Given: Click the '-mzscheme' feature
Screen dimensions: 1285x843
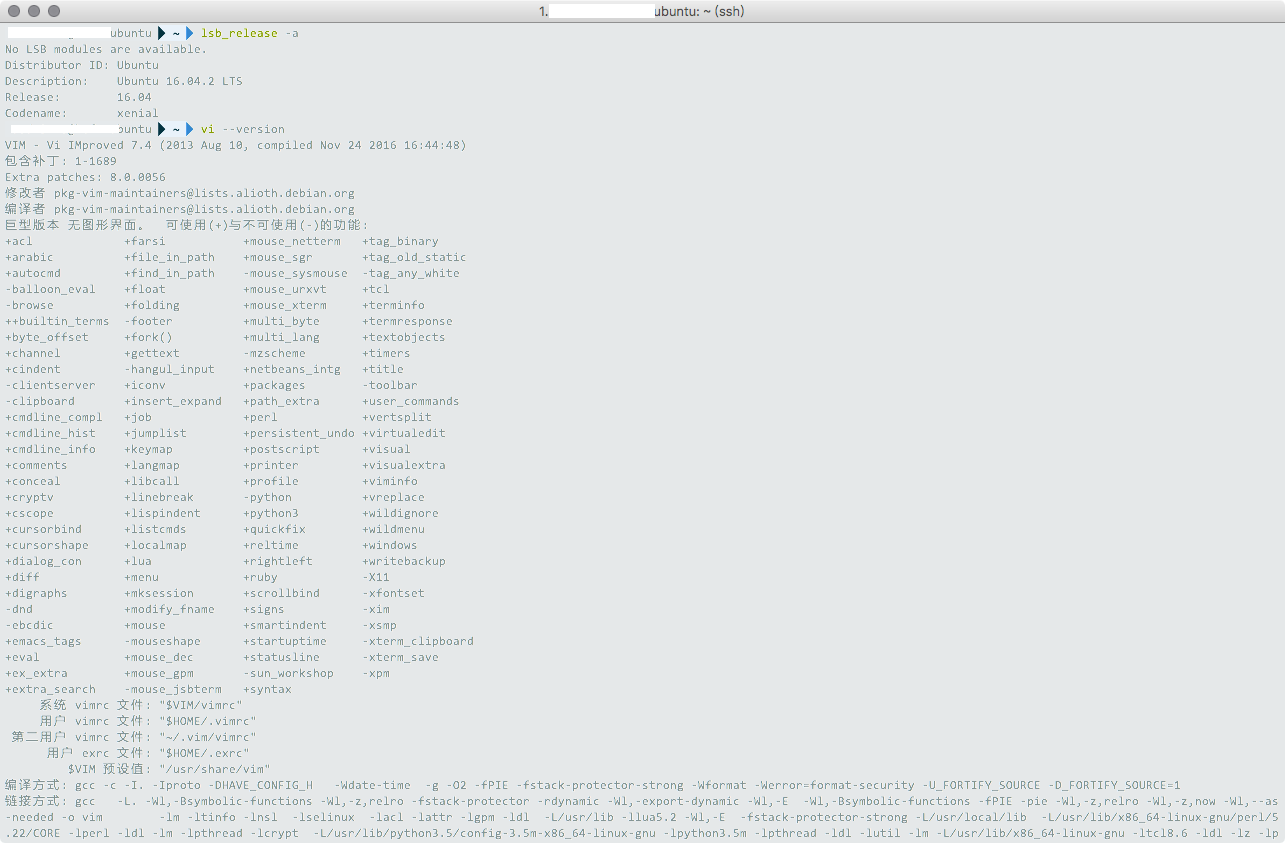Looking at the screenshot, I should (x=275, y=353).
